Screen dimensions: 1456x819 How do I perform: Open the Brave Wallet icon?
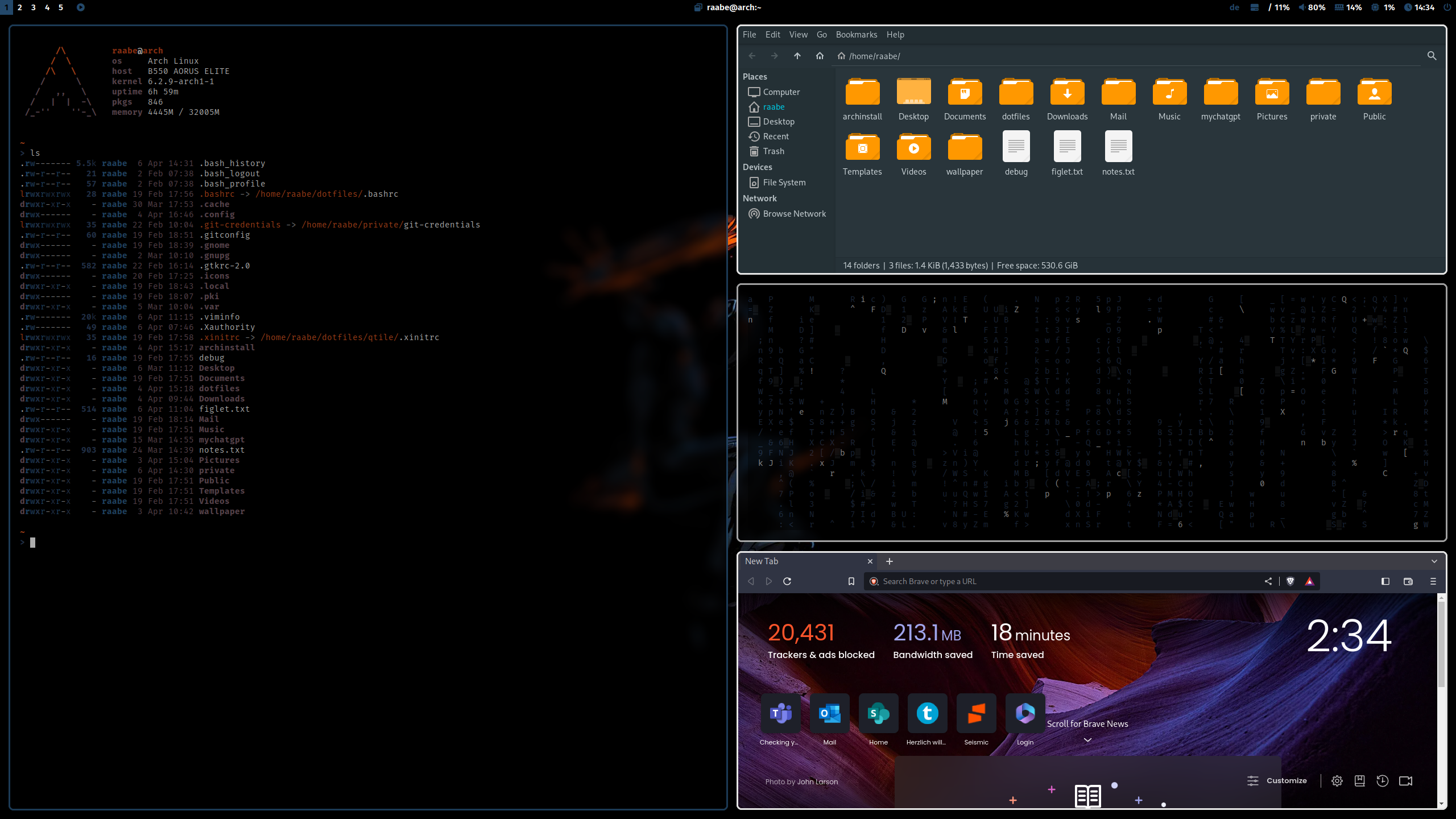[x=1408, y=581]
